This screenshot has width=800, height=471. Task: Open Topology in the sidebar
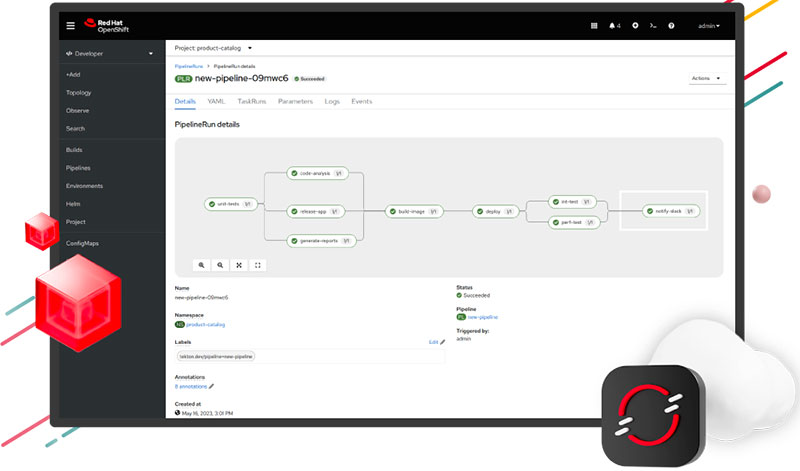click(x=79, y=92)
